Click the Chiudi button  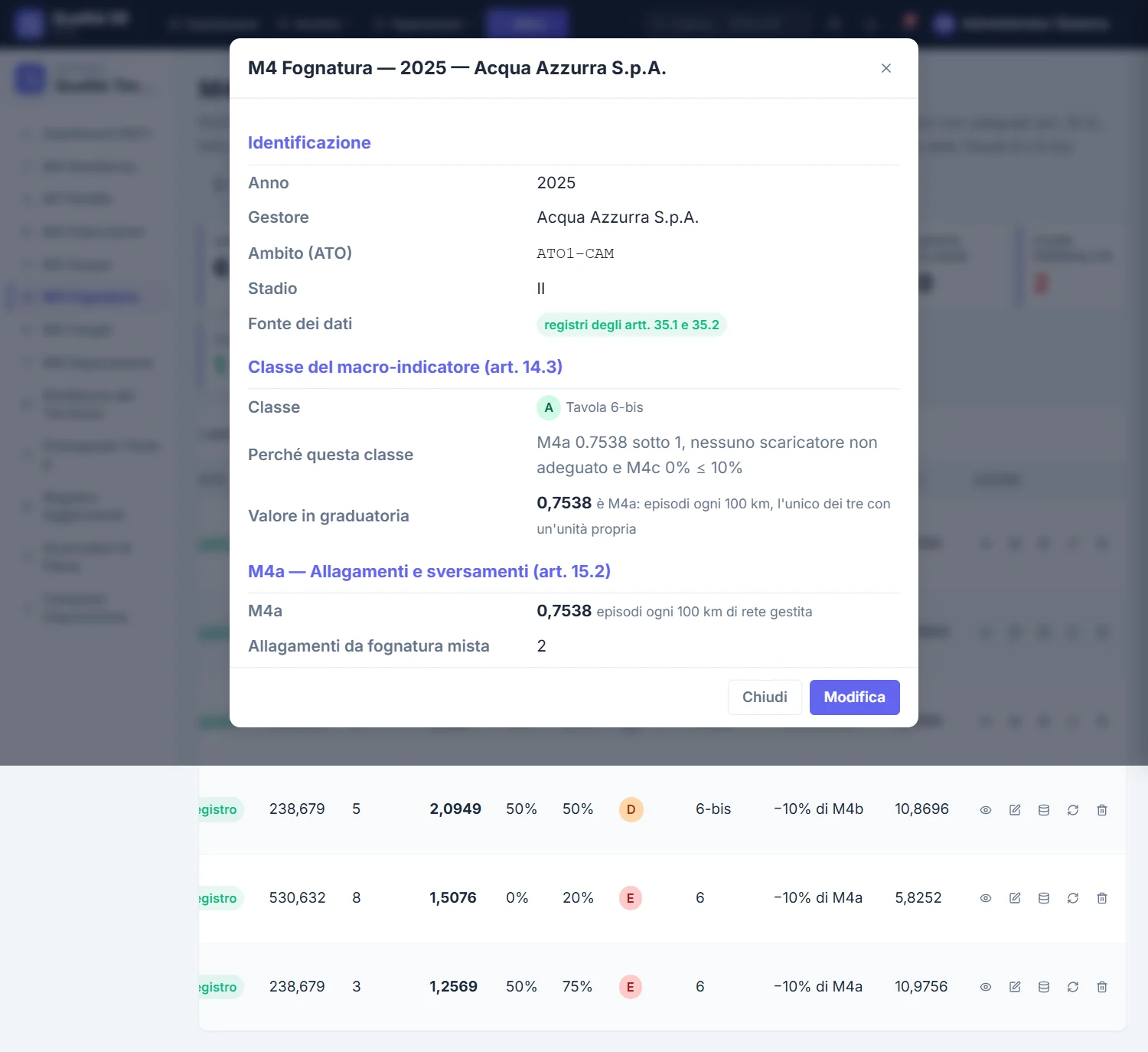(x=765, y=698)
